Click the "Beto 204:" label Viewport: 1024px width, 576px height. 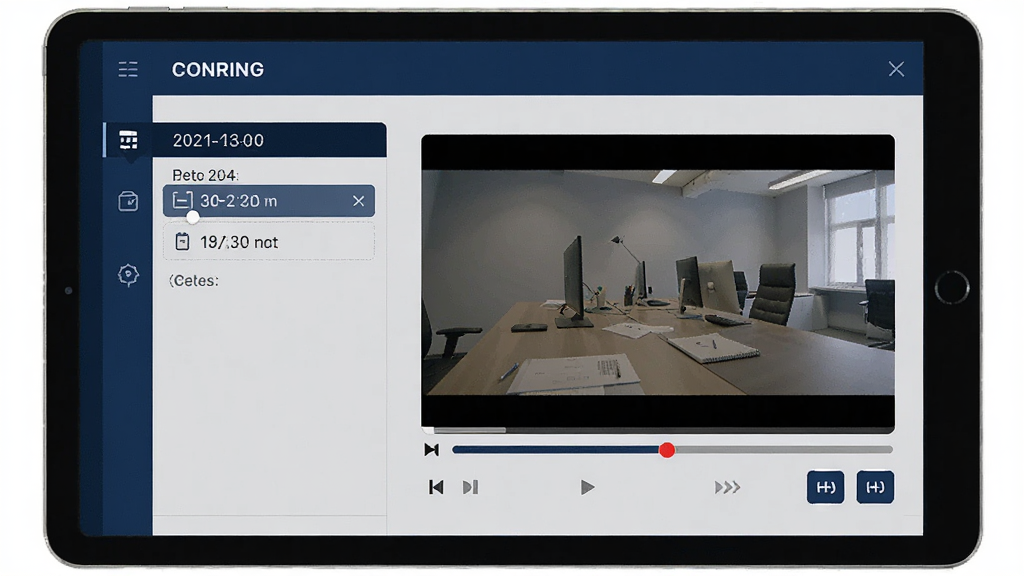pos(205,175)
